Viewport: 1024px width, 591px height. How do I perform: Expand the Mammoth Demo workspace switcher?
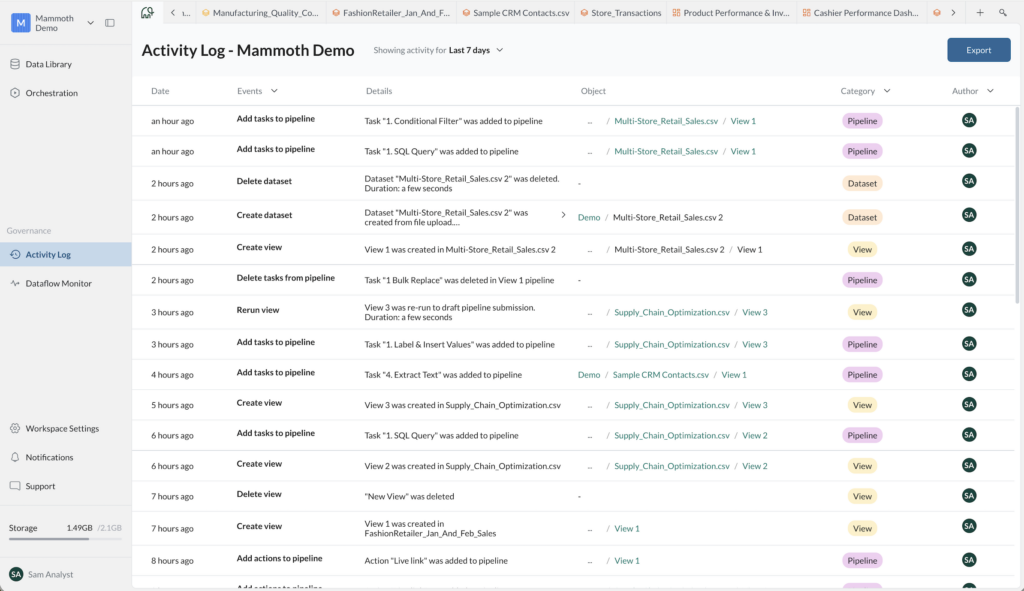[x=91, y=23]
